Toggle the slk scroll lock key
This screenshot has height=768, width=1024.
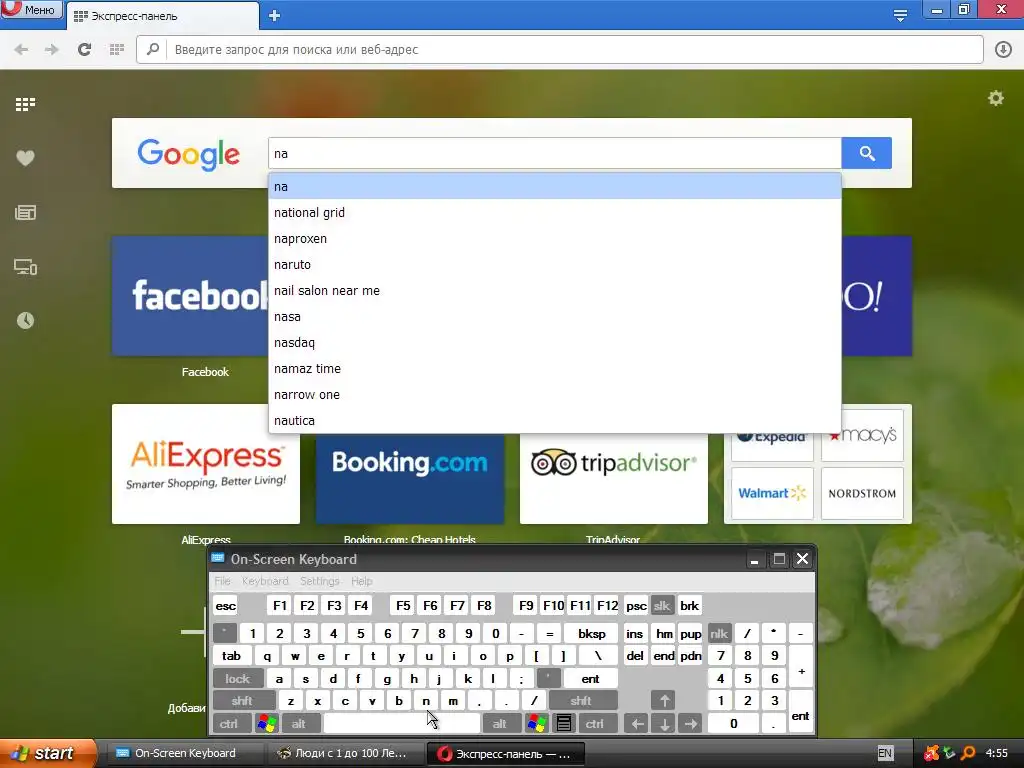coord(662,606)
